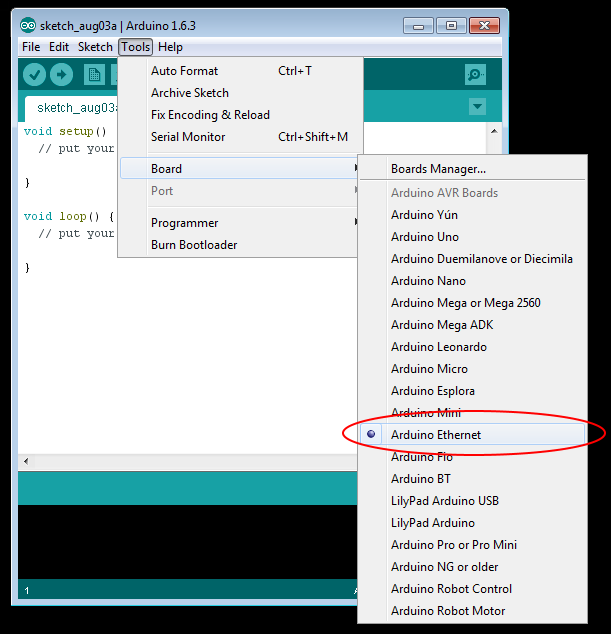Click line number 1 in status bar
Screen dimensions: 611x634
click(27, 591)
